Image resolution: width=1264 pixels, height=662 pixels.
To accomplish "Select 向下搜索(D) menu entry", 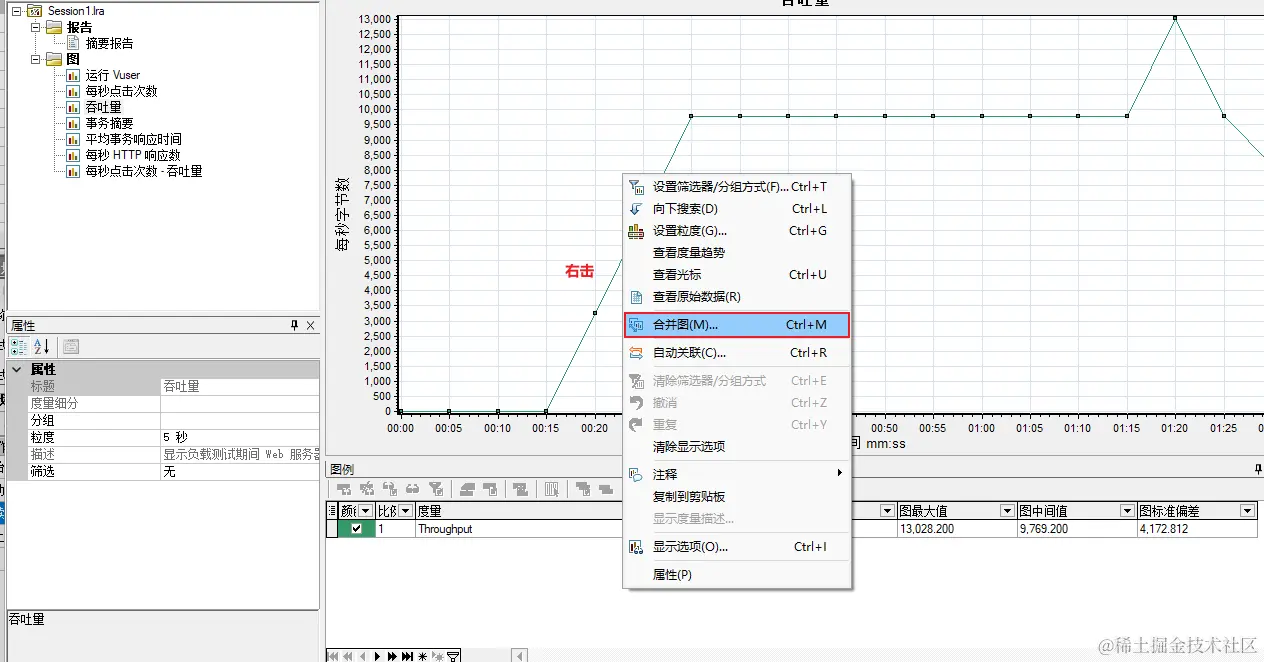I will (737, 209).
